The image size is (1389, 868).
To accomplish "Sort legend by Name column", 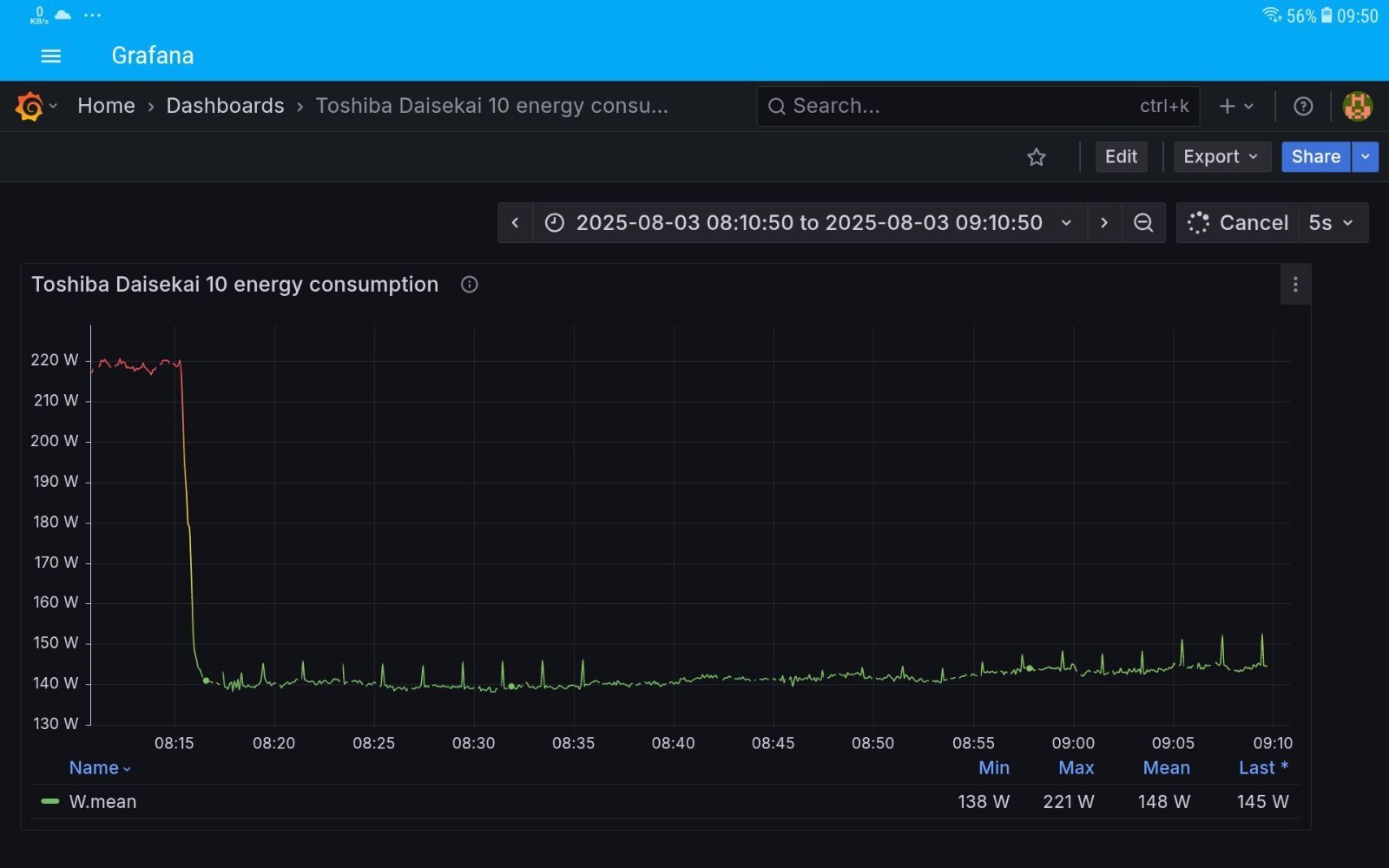I will coord(100,768).
